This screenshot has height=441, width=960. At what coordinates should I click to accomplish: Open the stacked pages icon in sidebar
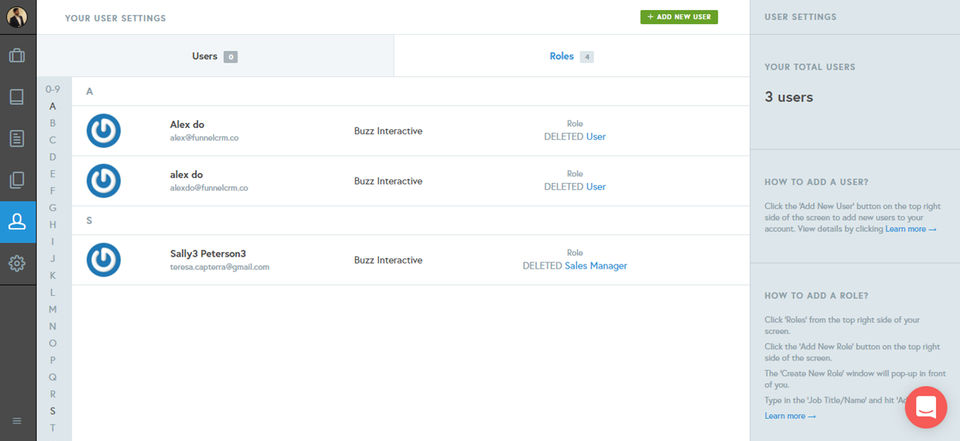point(18,180)
